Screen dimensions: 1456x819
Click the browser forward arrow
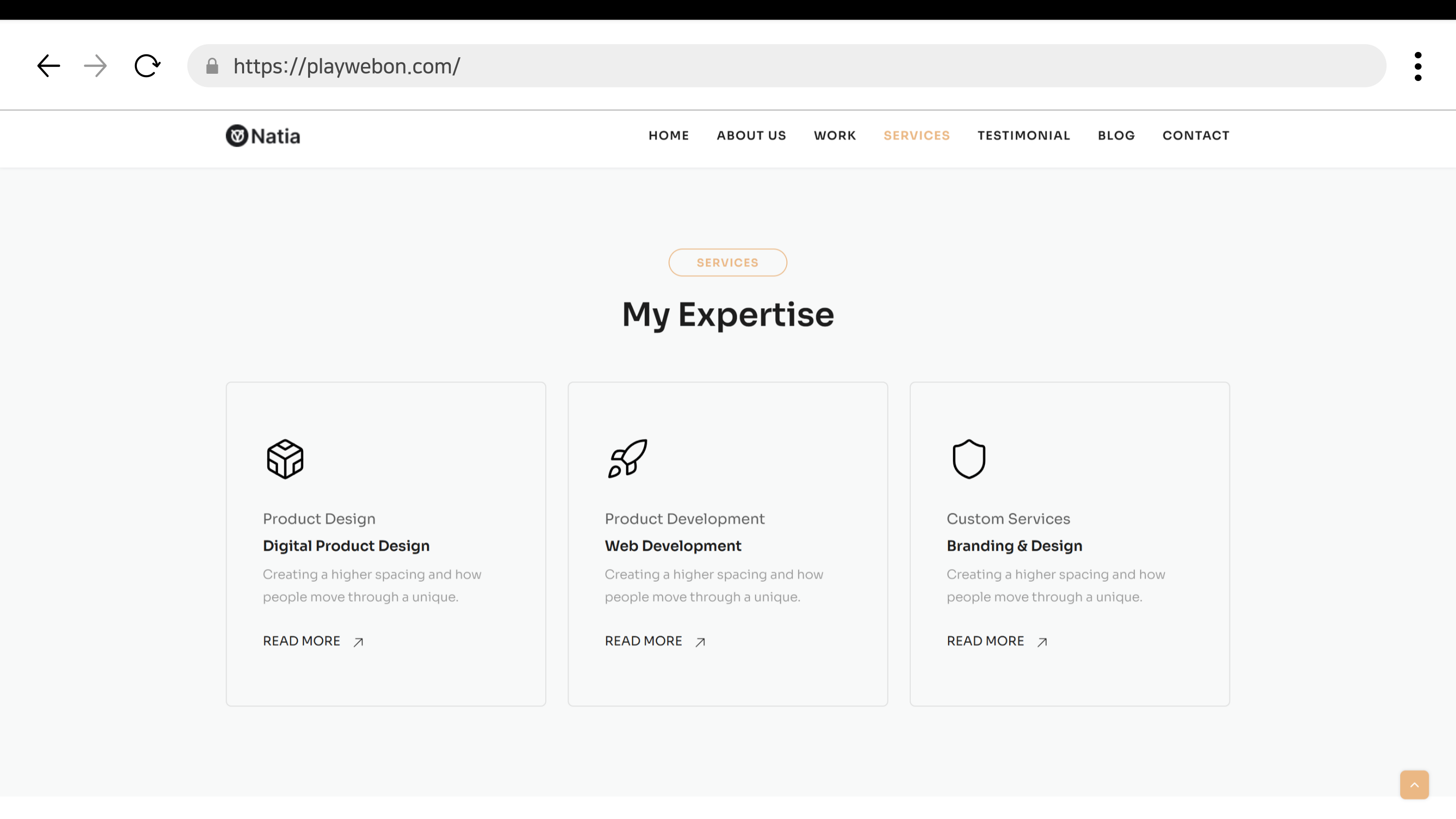point(95,66)
